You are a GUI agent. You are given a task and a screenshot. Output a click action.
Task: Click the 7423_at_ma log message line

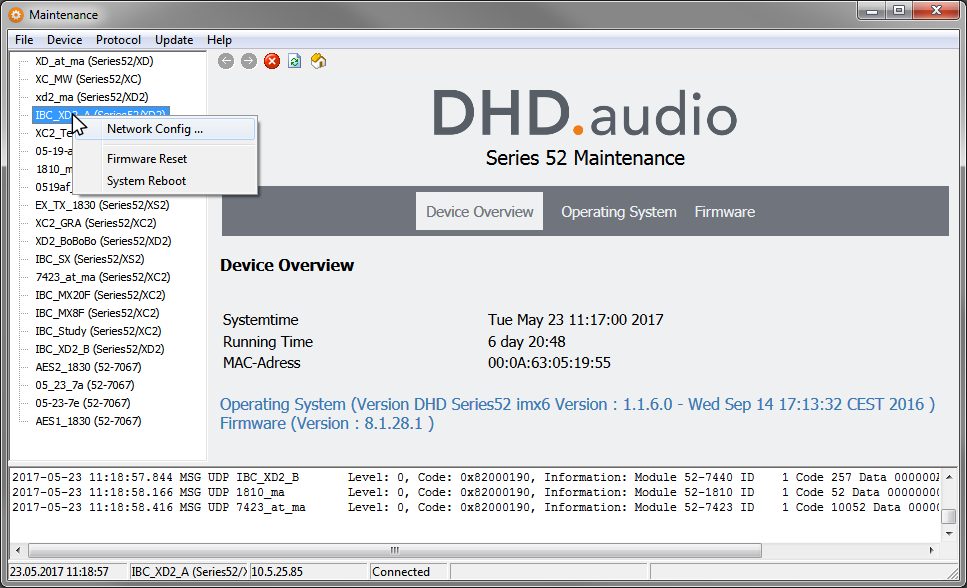click(475, 507)
